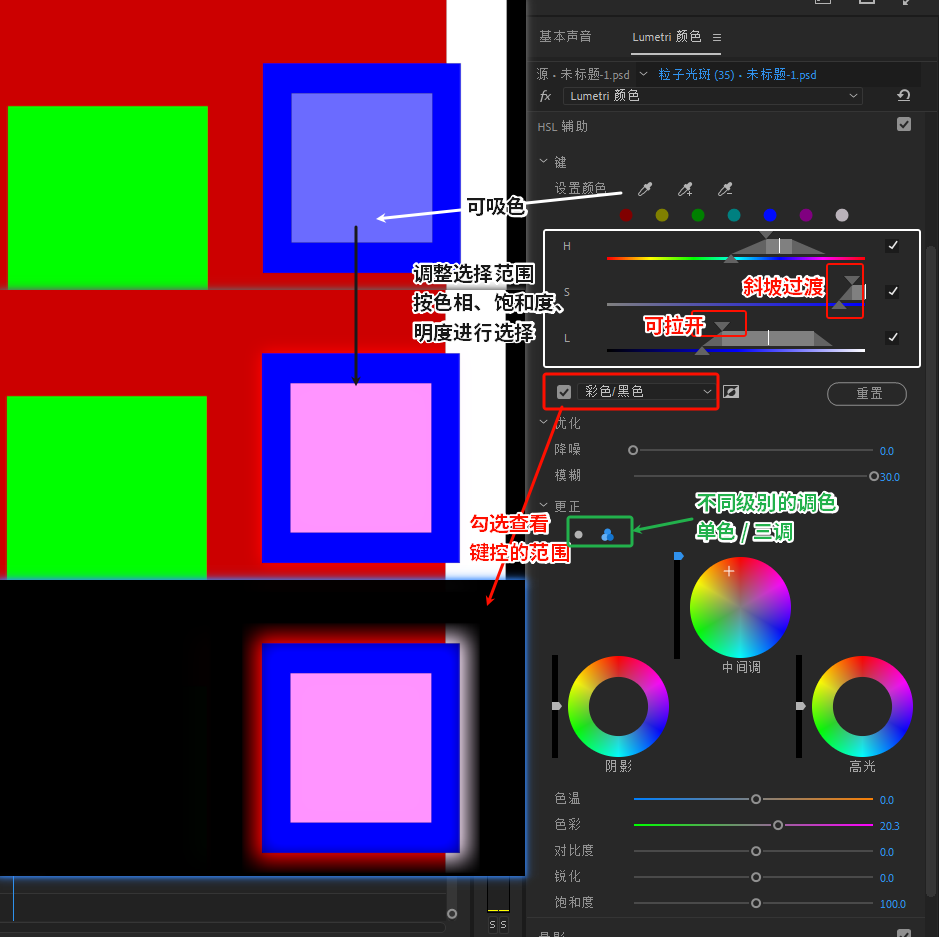Click the midtones luminance slider blue handle

pos(678,556)
